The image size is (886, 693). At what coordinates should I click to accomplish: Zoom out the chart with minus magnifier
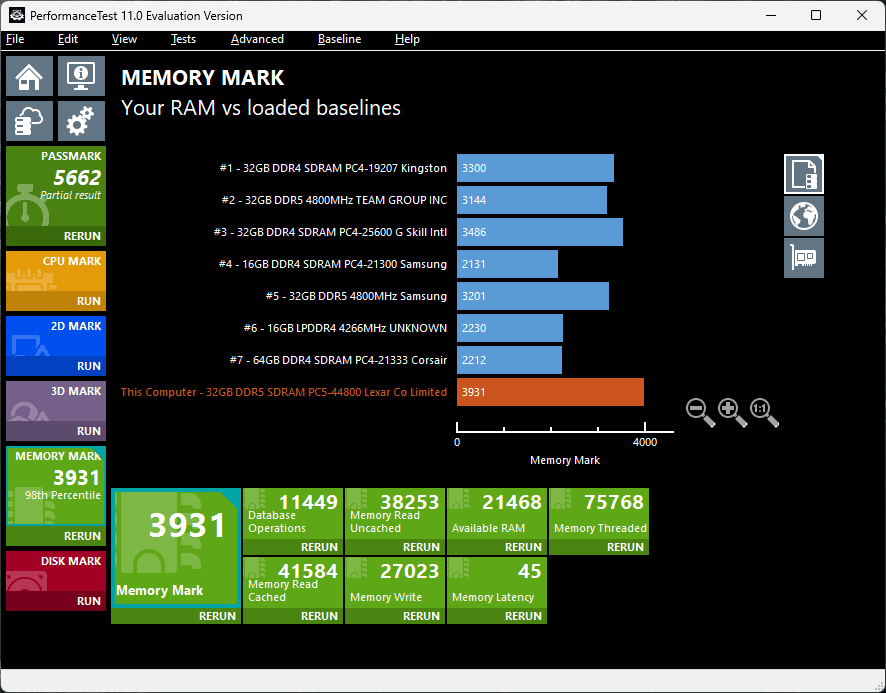[x=700, y=411]
